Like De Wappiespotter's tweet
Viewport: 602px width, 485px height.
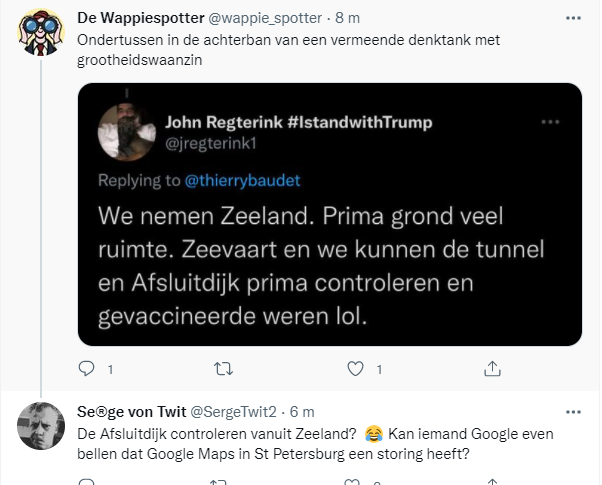click(353, 370)
